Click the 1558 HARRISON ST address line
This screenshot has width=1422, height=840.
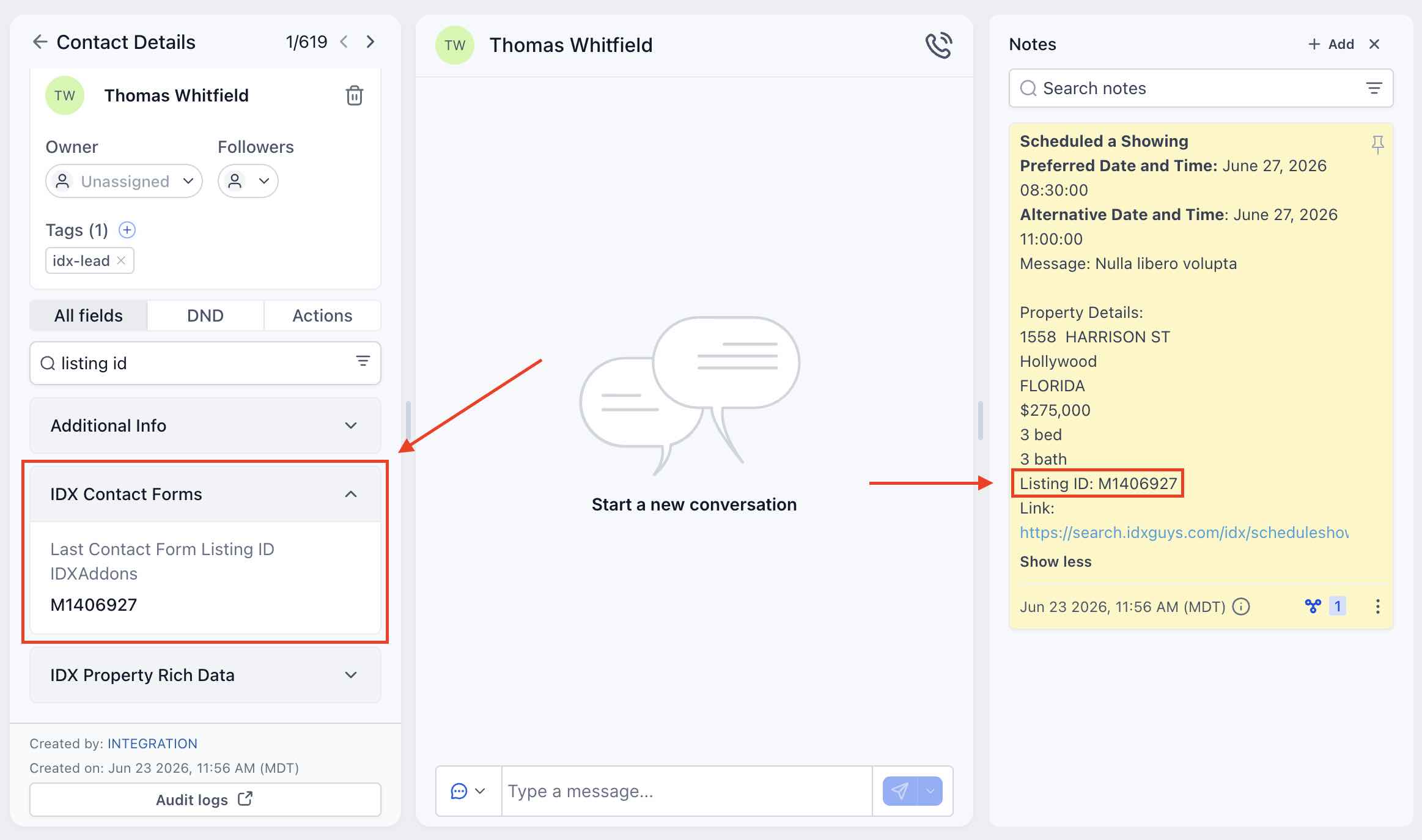coord(1095,337)
